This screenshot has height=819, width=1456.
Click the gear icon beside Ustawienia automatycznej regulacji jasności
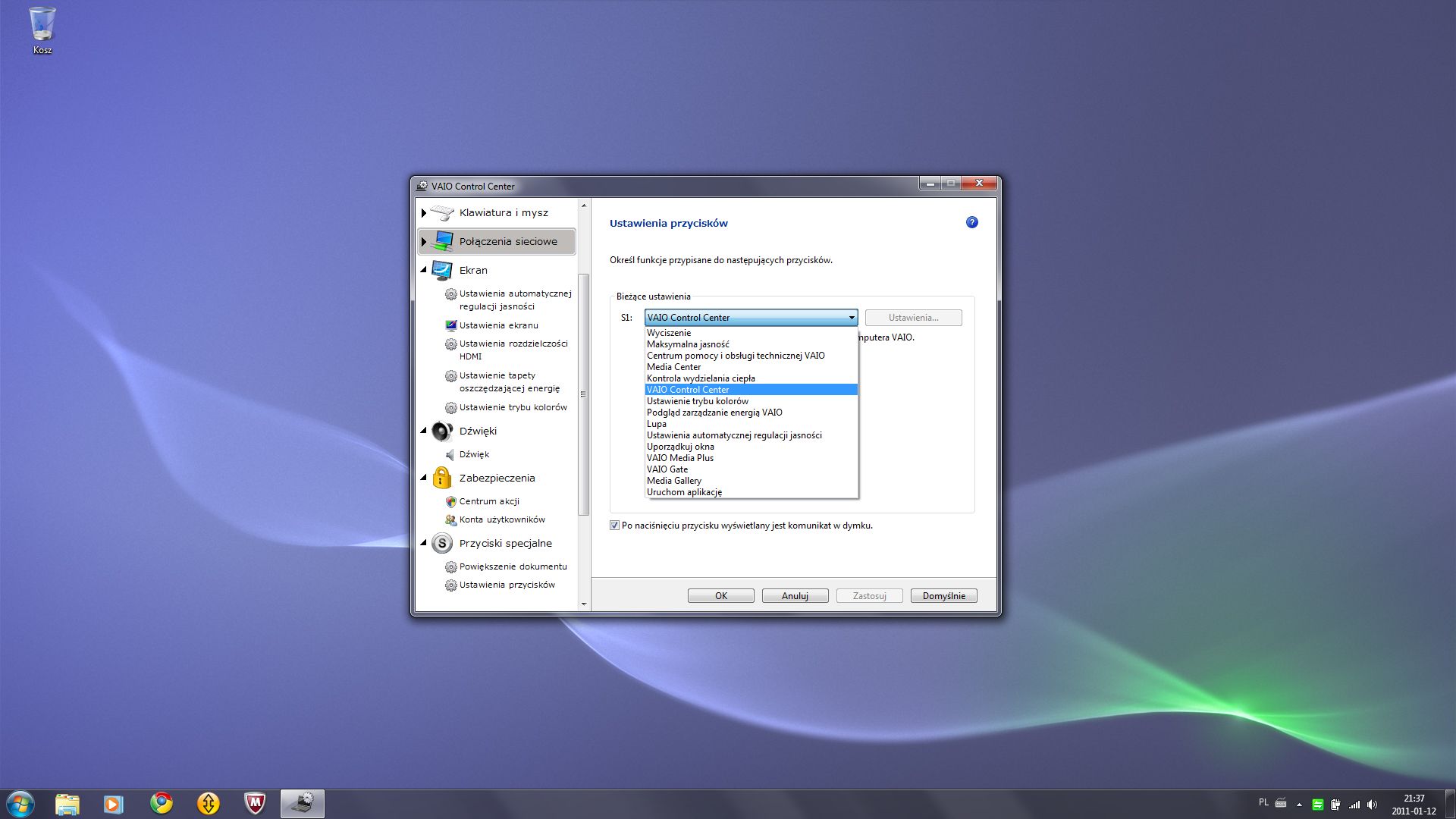450,294
